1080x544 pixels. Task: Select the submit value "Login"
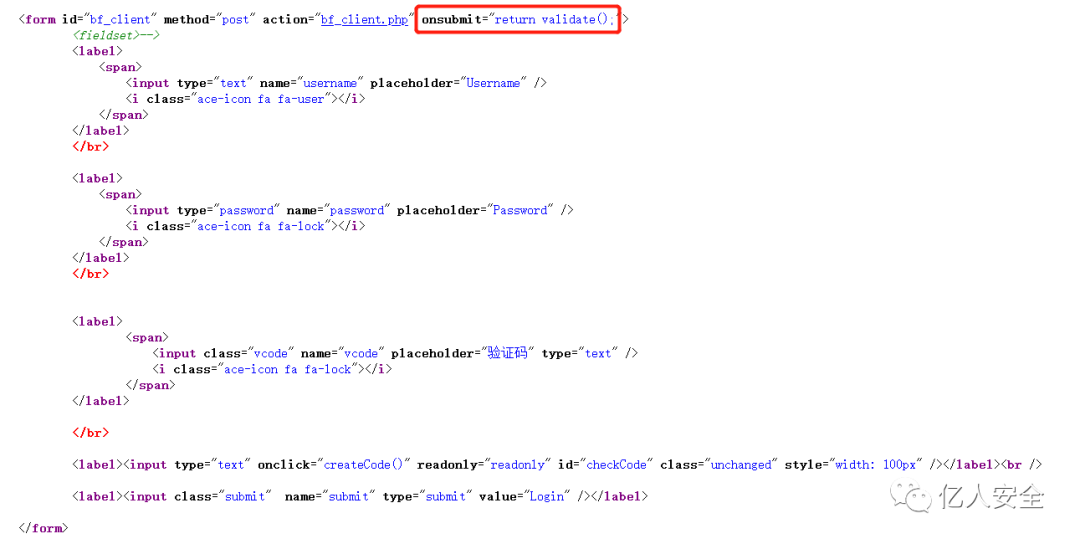pos(547,496)
